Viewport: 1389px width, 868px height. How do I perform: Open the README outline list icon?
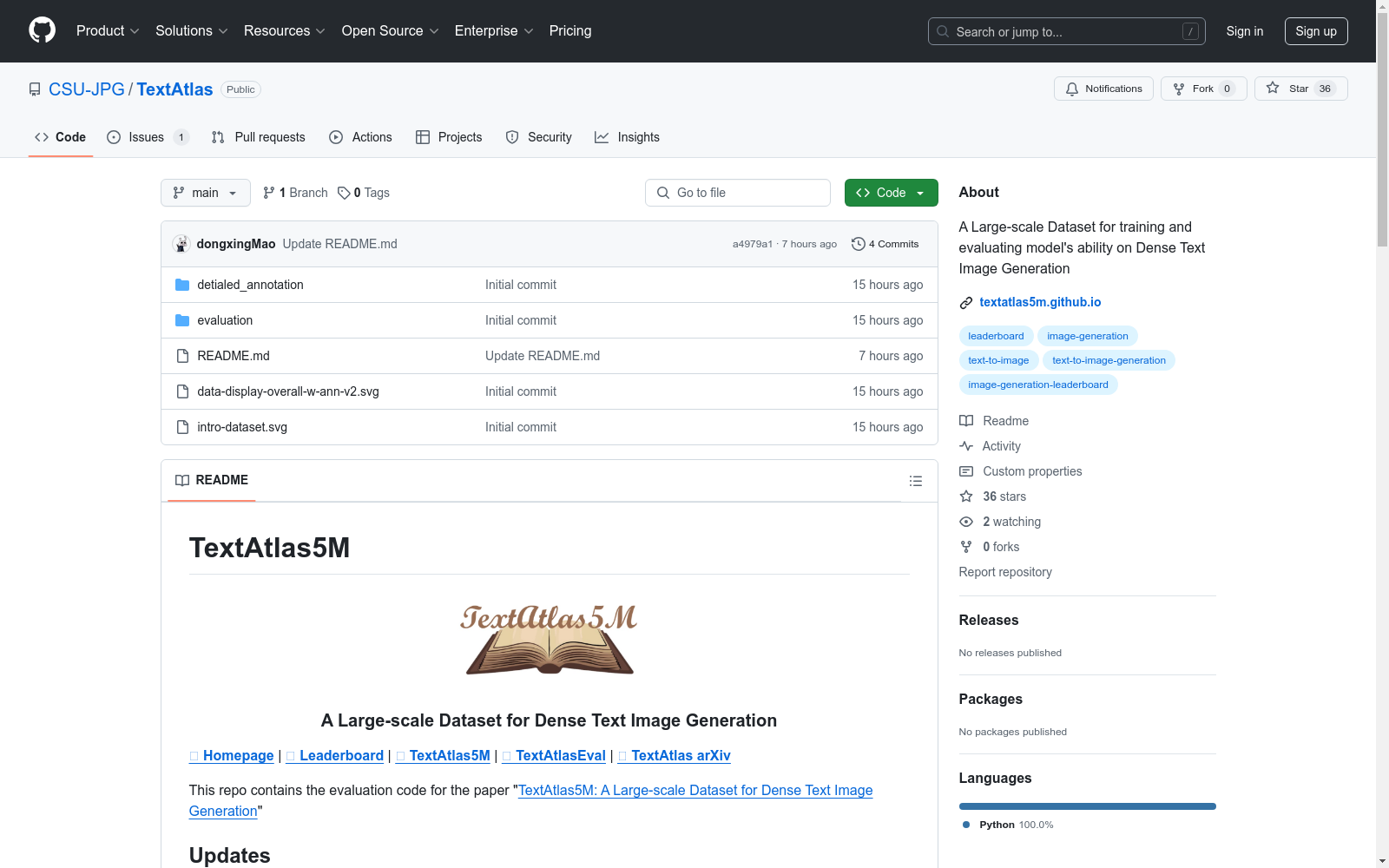(915, 481)
